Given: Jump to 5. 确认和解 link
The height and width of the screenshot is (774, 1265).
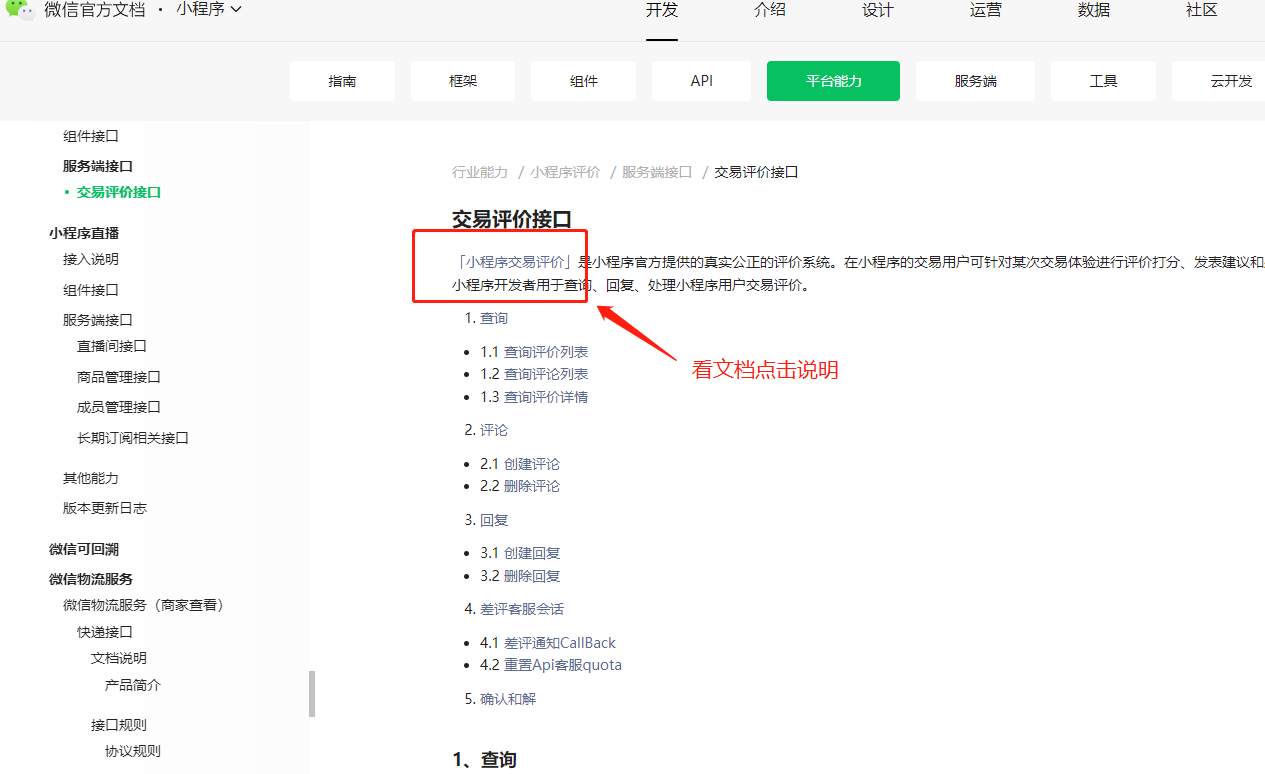Looking at the screenshot, I should pyautogui.click(x=508, y=699).
